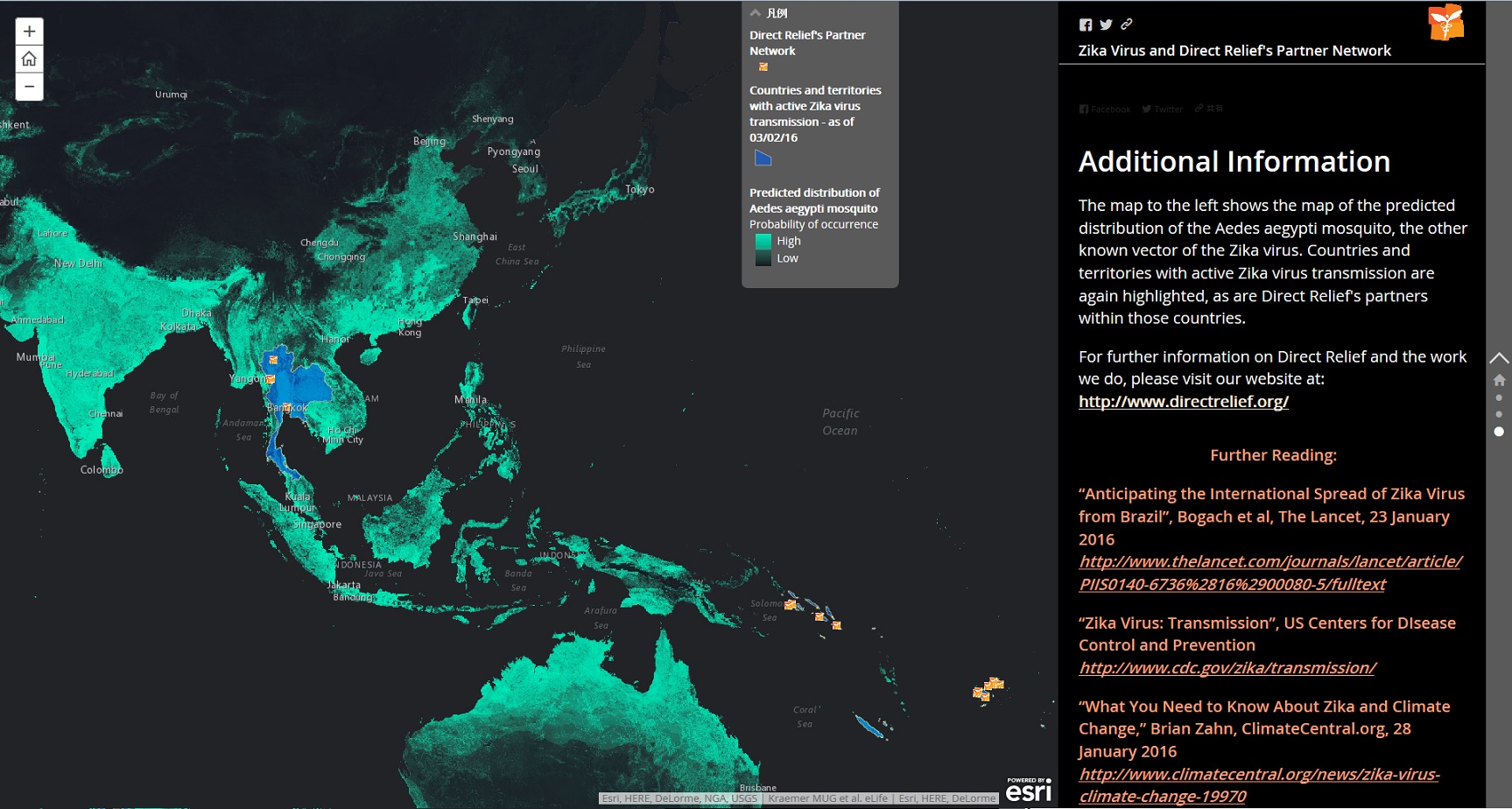Copy story link using chain icon
Screen dimensions: 1512x809
[x=1127, y=25]
